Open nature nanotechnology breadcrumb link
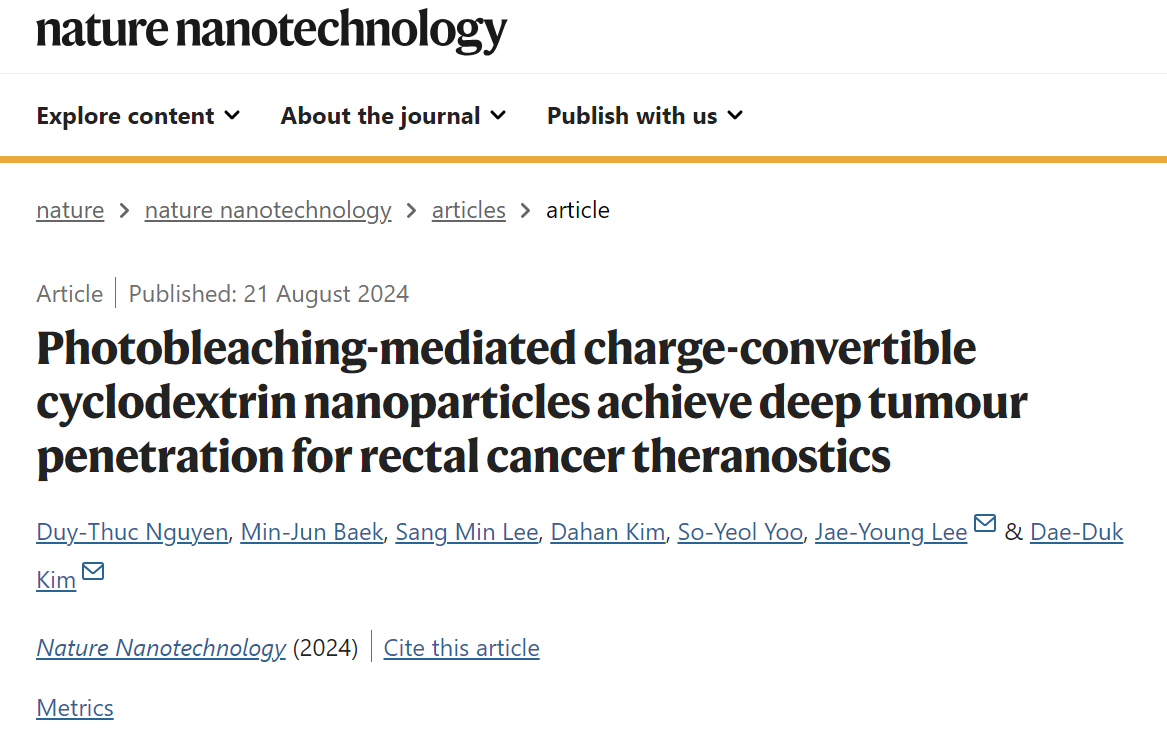The image size is (1167, 735). click(x=268, y=211)
